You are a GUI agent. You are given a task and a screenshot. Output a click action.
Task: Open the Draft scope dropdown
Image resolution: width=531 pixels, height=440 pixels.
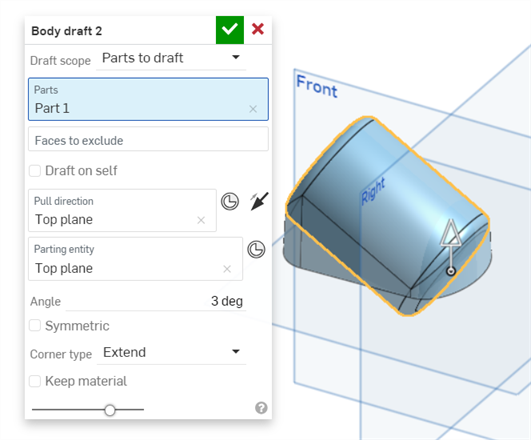[x=171, y=58]
